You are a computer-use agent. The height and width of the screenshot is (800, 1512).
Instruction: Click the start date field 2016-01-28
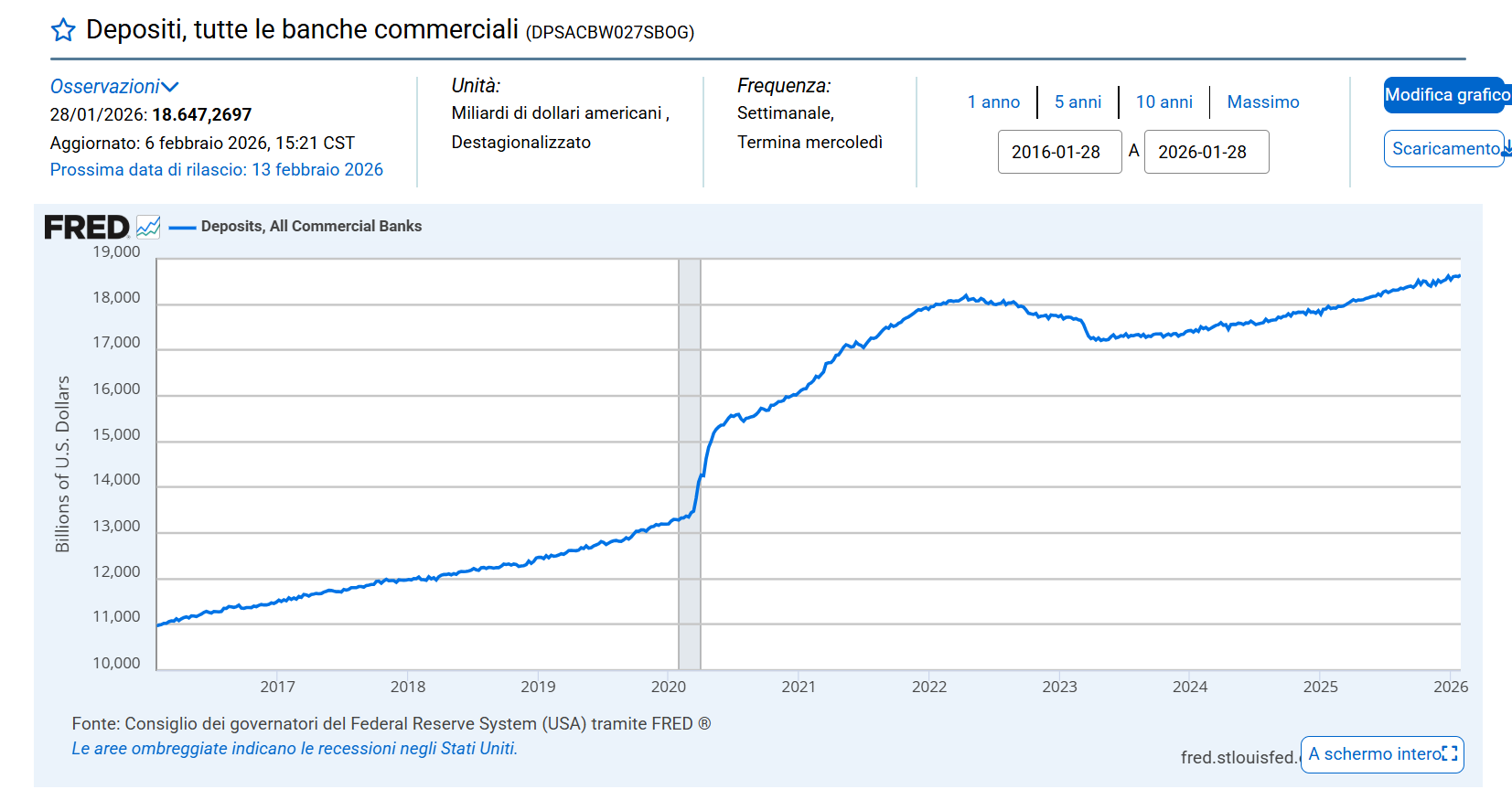click(x=1059, y=152)
